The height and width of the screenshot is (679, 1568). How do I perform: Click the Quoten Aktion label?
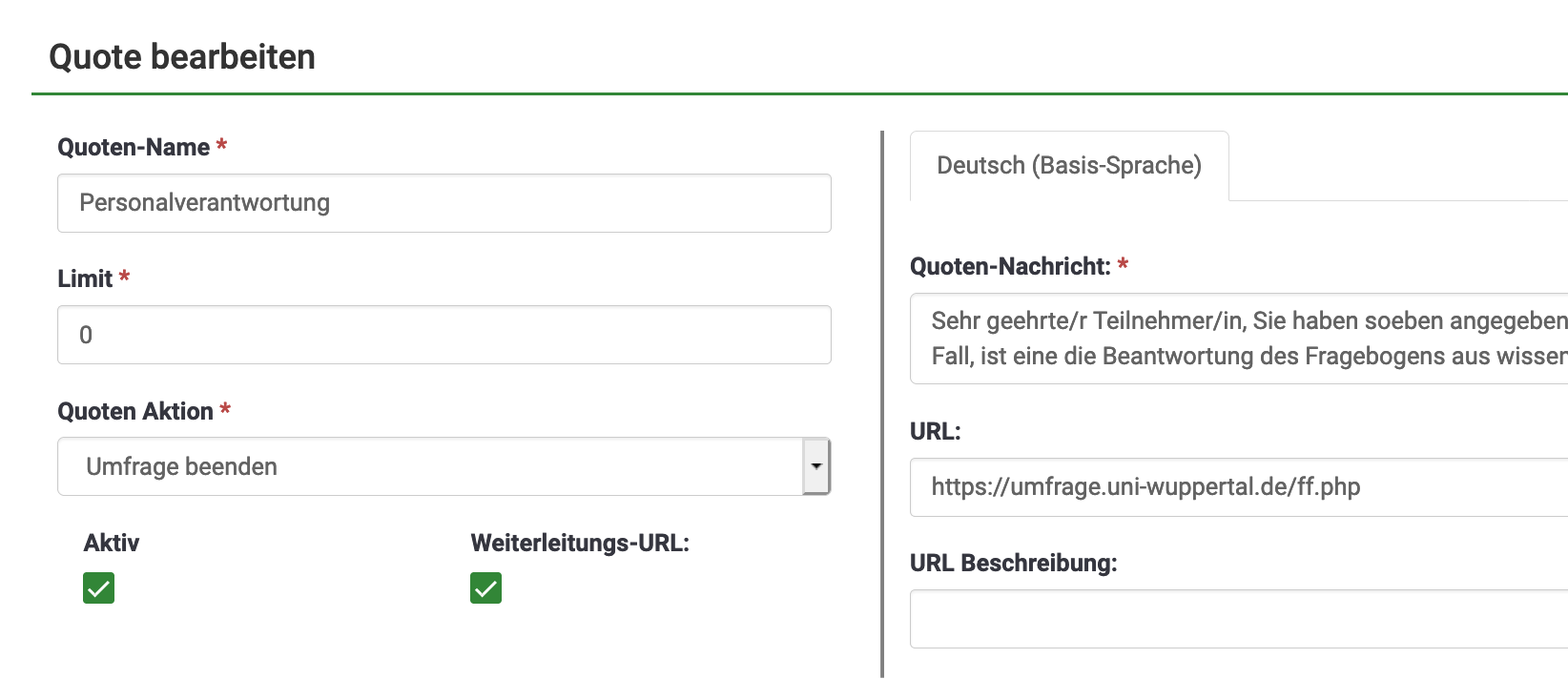135,412
